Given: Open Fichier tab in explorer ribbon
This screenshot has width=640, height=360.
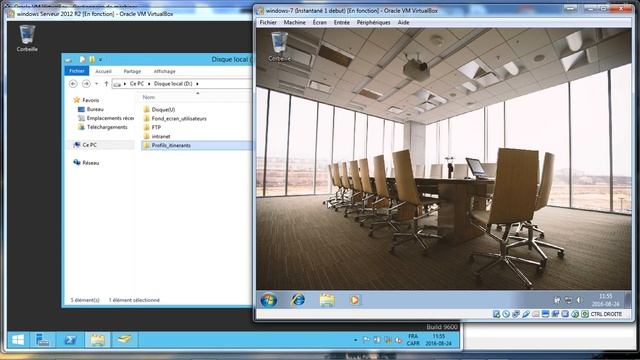Looking at the screenshot, I should click(x=77, y=71).
